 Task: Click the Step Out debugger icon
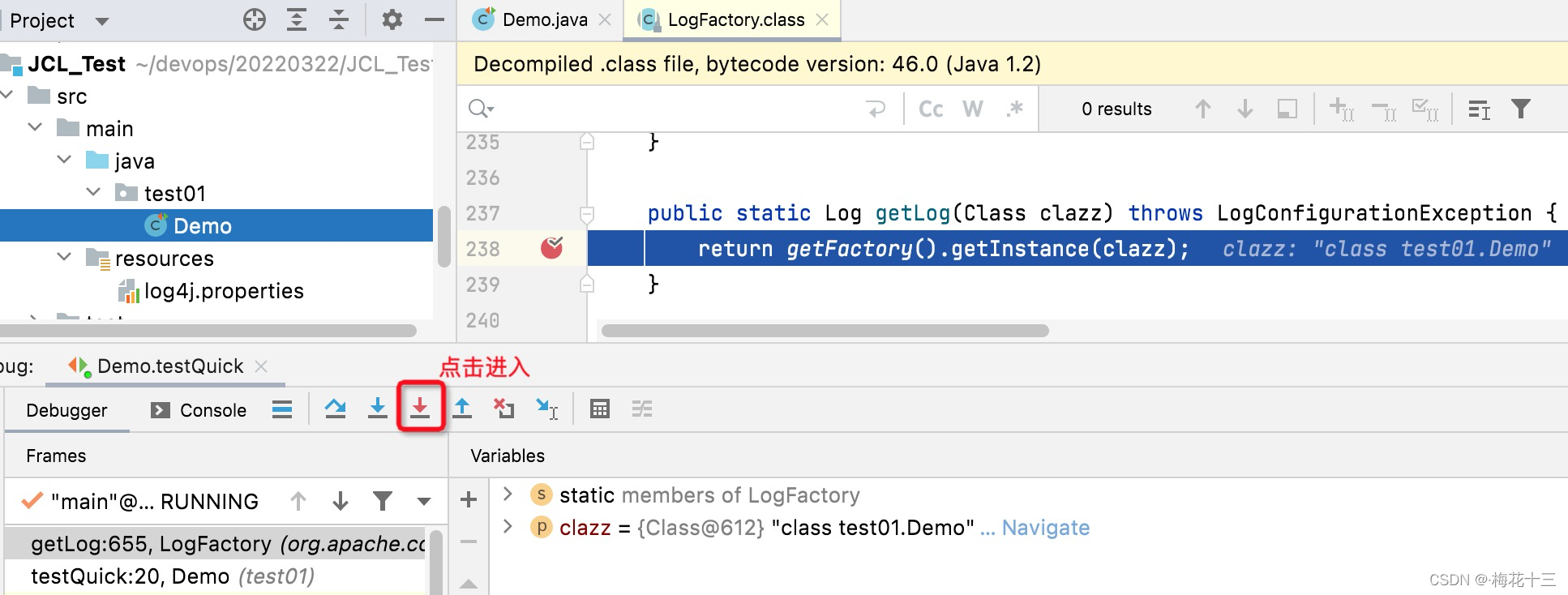462,408
